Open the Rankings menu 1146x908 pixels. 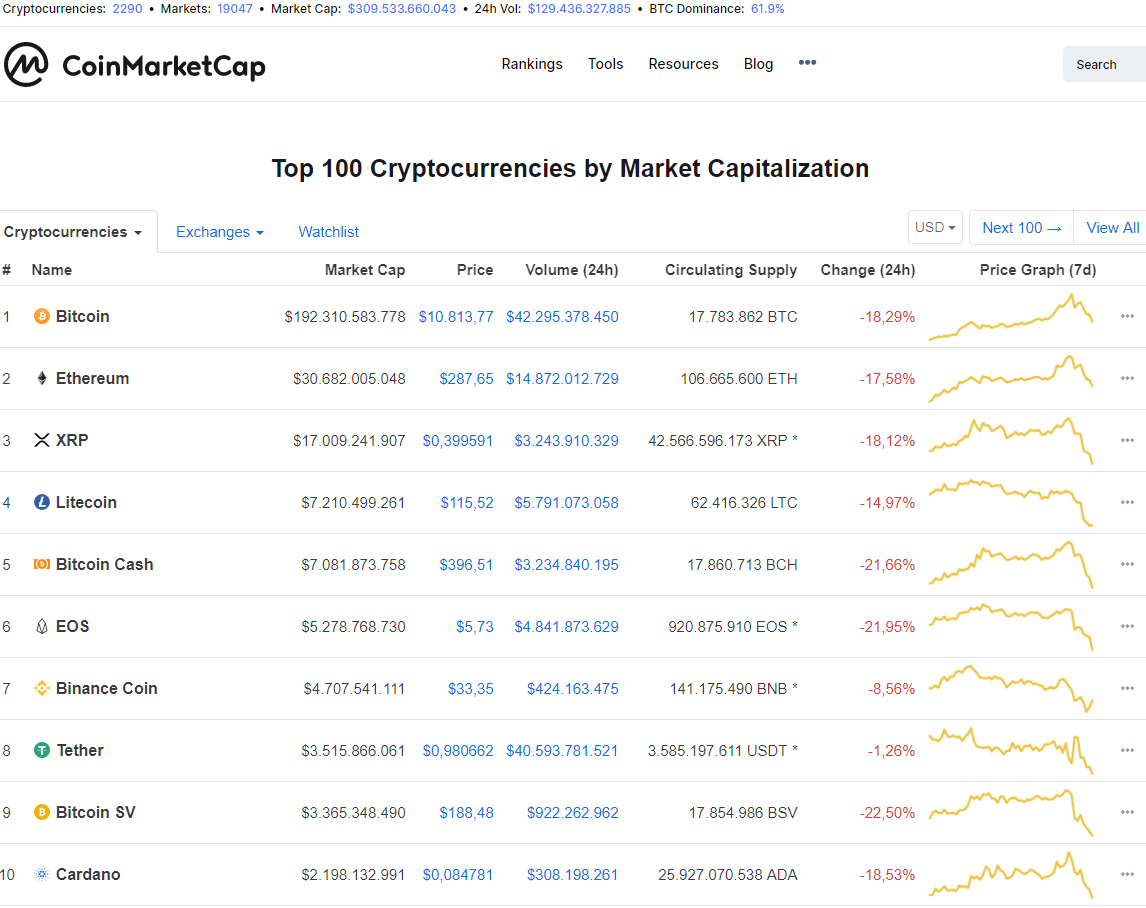tap(531, 64)
